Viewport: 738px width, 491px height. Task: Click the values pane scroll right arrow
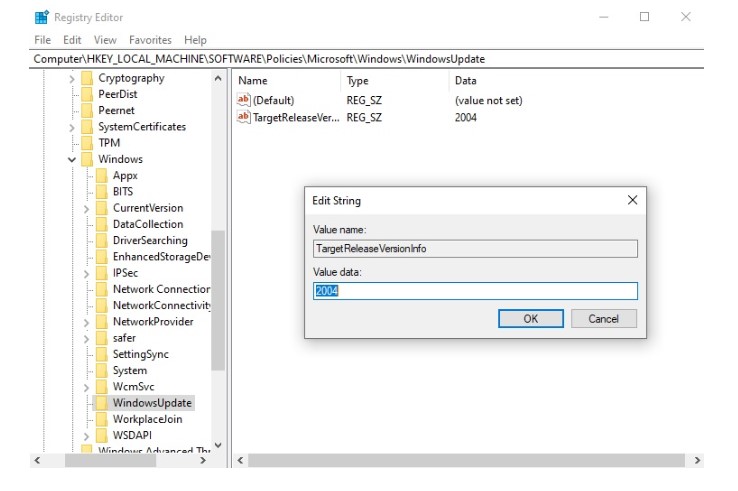pos(697,460)
